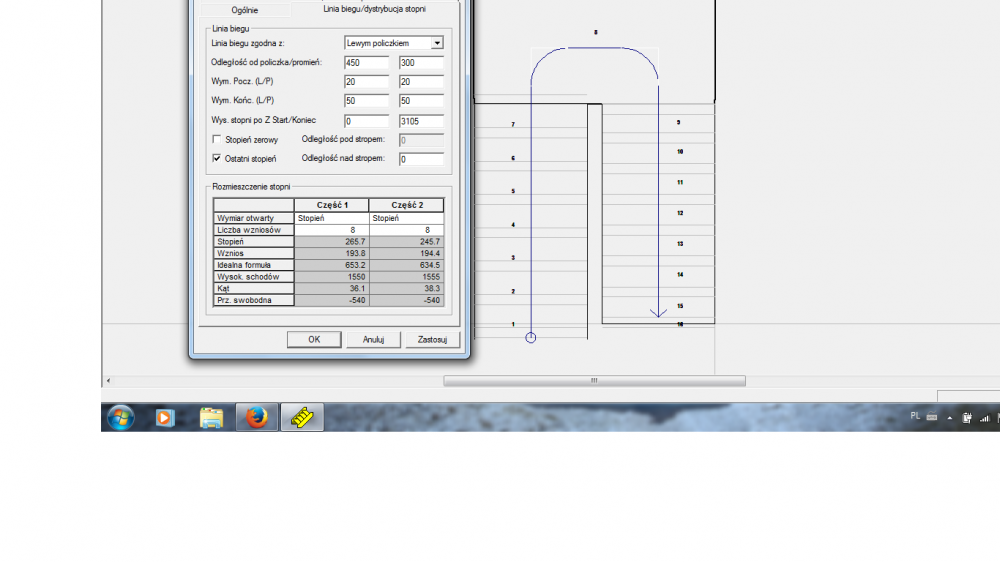Switch to the Ogólnie tab
1000x562 pixels.
click(x=245, y=9)
